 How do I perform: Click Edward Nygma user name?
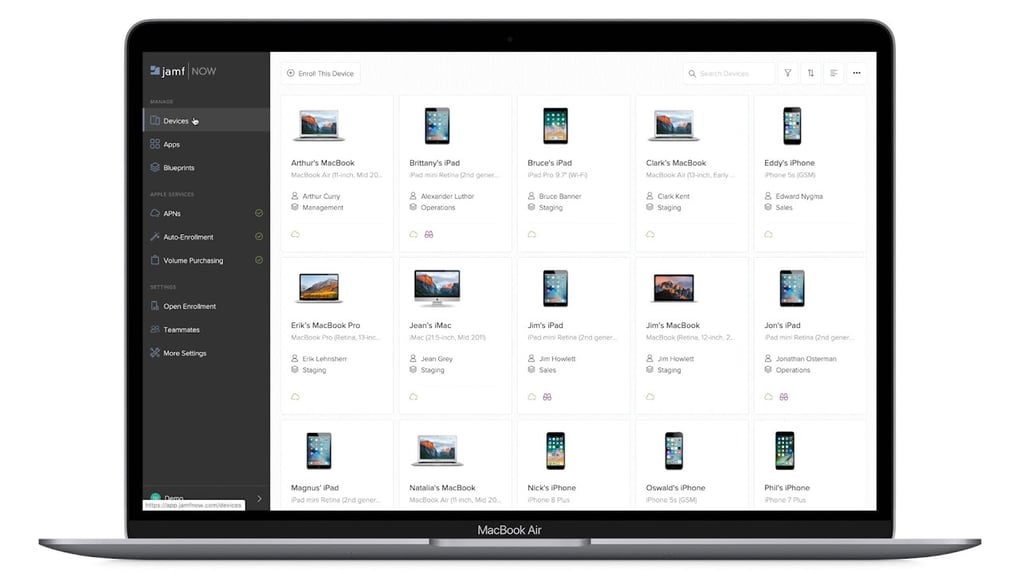point(799,196)
